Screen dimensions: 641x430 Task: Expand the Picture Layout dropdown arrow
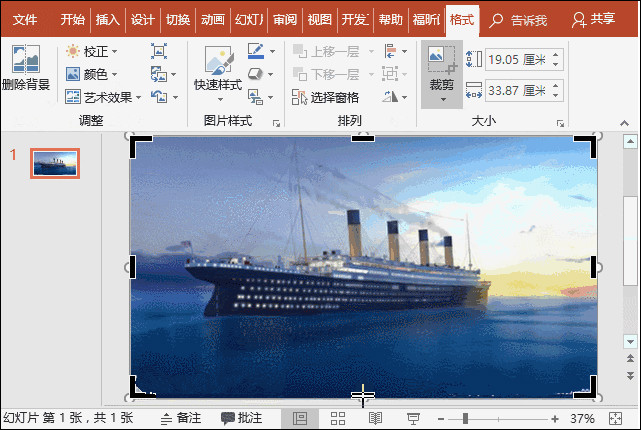(271, 97)
